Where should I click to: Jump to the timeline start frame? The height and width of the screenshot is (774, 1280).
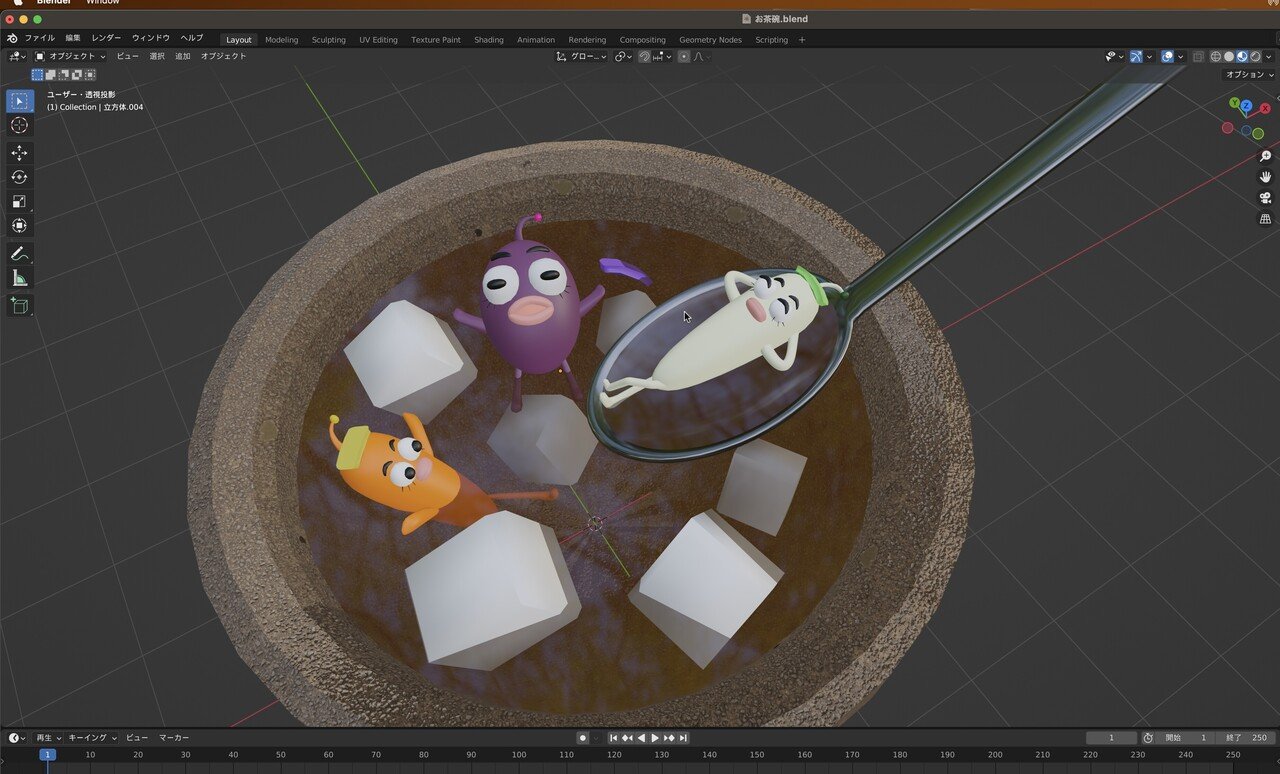point(614,738)
